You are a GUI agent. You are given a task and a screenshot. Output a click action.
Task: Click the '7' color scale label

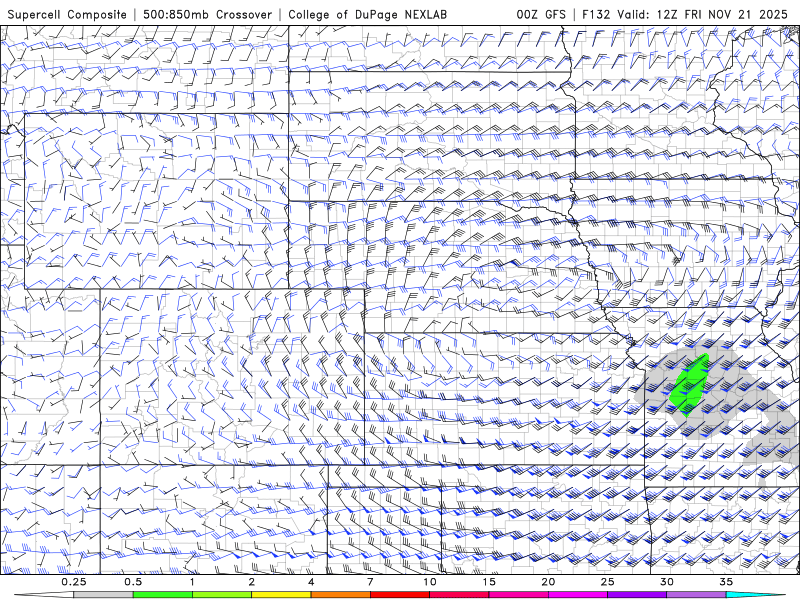click(x=370, y=582)
